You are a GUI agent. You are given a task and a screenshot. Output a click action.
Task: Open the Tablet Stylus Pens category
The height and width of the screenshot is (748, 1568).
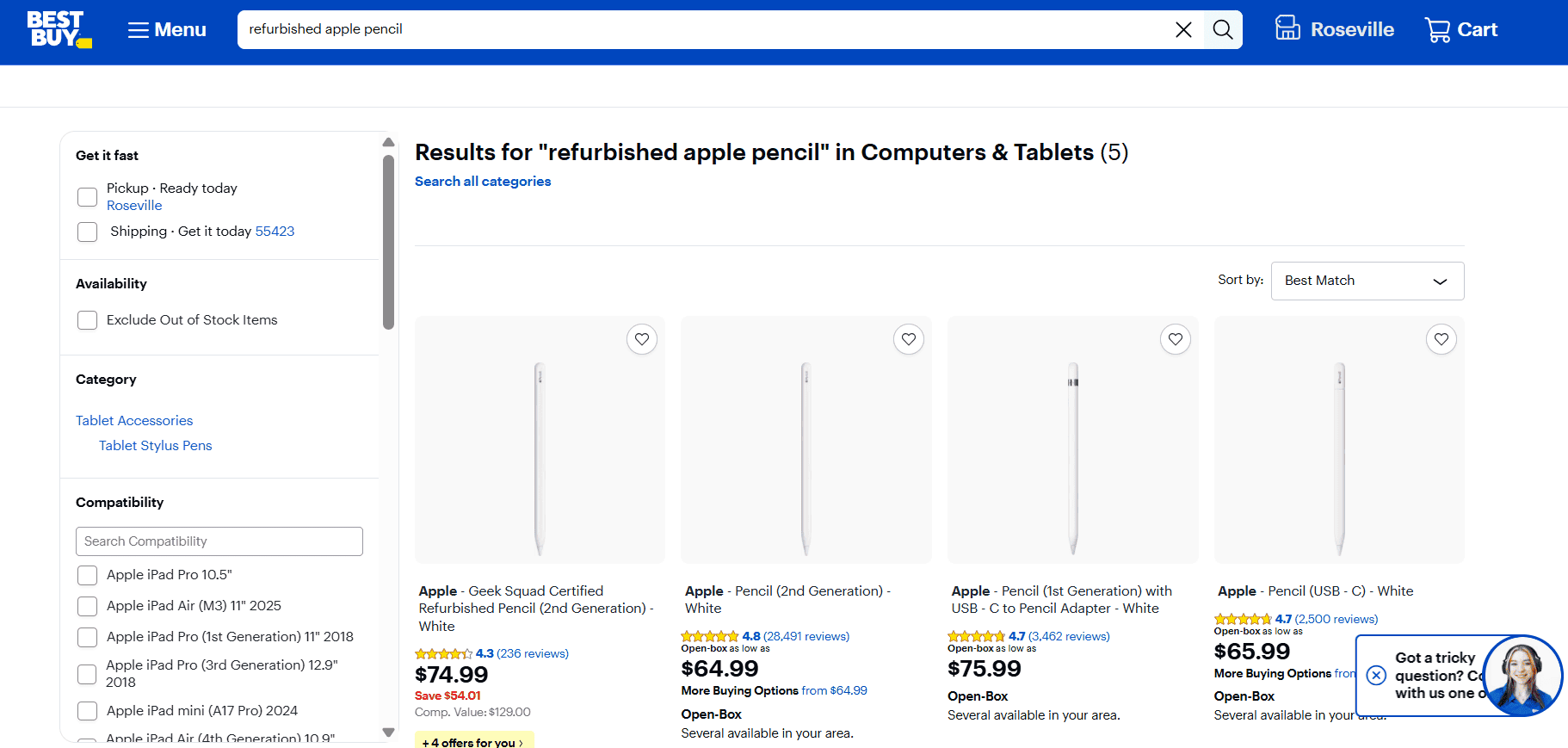(x=155, y=445)
